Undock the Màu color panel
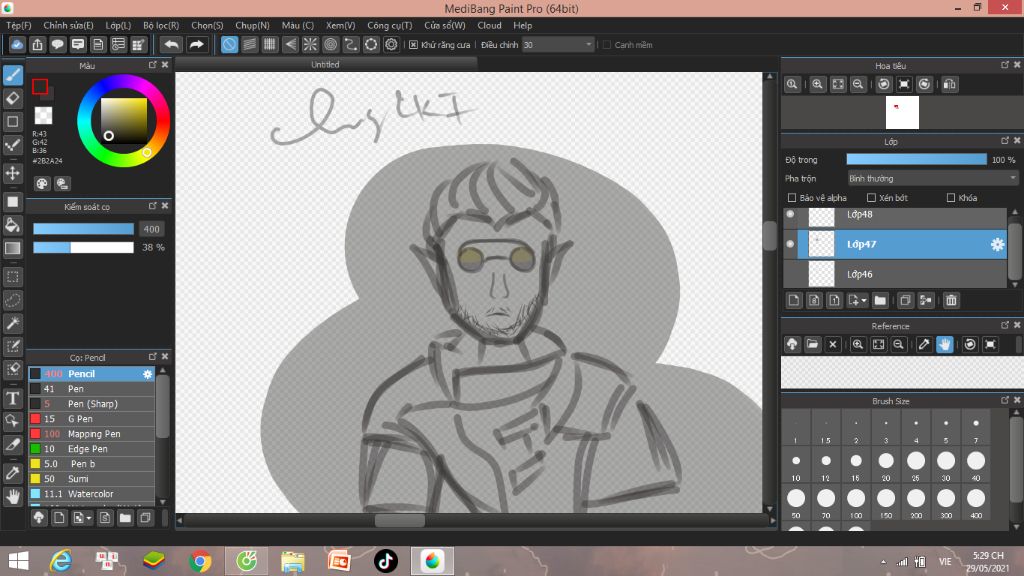This screenshot has width=1024, height=576. pyautogui.click(x=152, y=65)
